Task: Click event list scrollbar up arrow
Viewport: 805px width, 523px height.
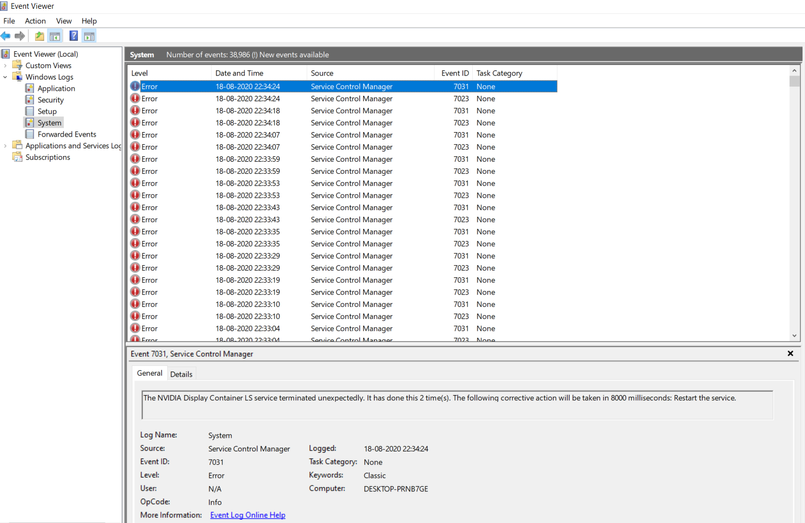Action: 794,70
